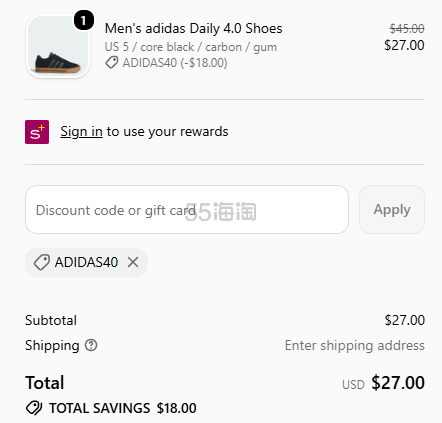
Task: Click the crossed-out $45.00 original price
Action: pos(407,29)
